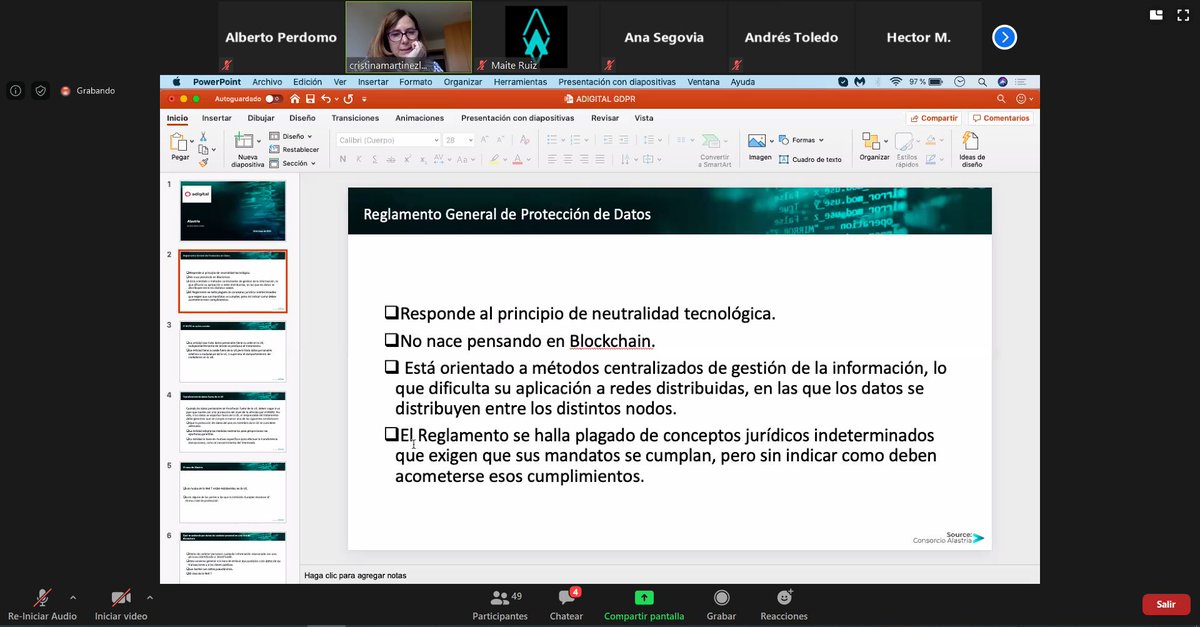
Task: Open the Formas shapes dropdown
Action: click(x=800, y=140)
